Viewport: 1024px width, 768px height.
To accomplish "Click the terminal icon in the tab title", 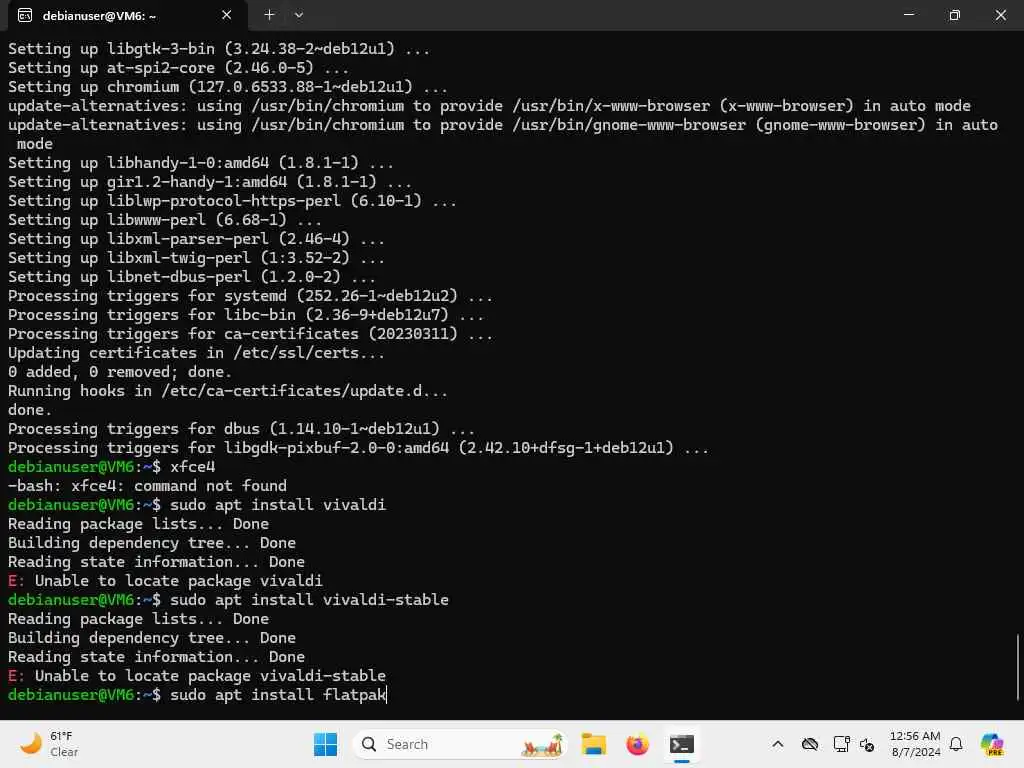I will (x=25, y=16).
